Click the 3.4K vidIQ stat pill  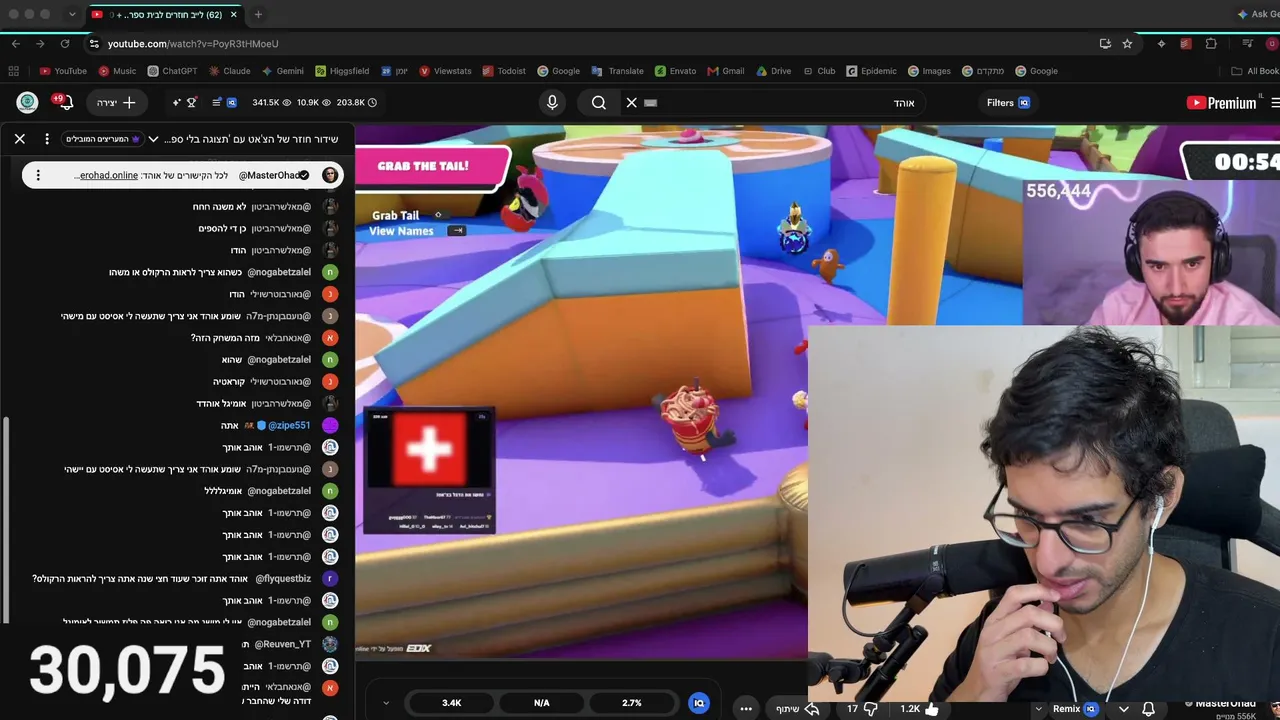[452, 703]
